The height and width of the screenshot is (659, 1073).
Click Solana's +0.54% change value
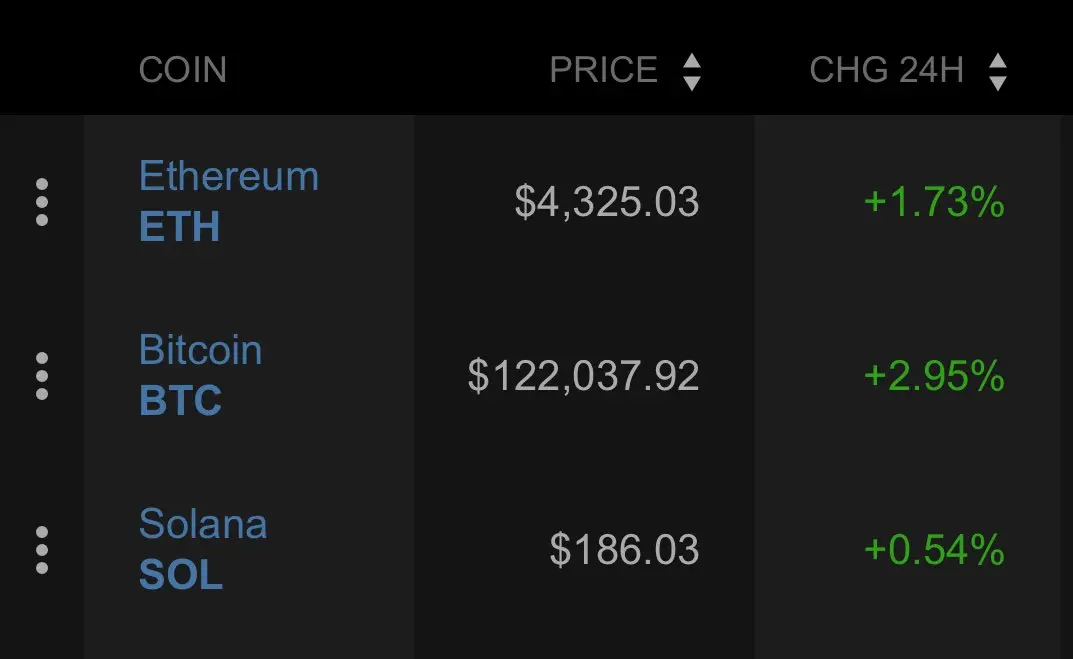click(x=934, y=550)
